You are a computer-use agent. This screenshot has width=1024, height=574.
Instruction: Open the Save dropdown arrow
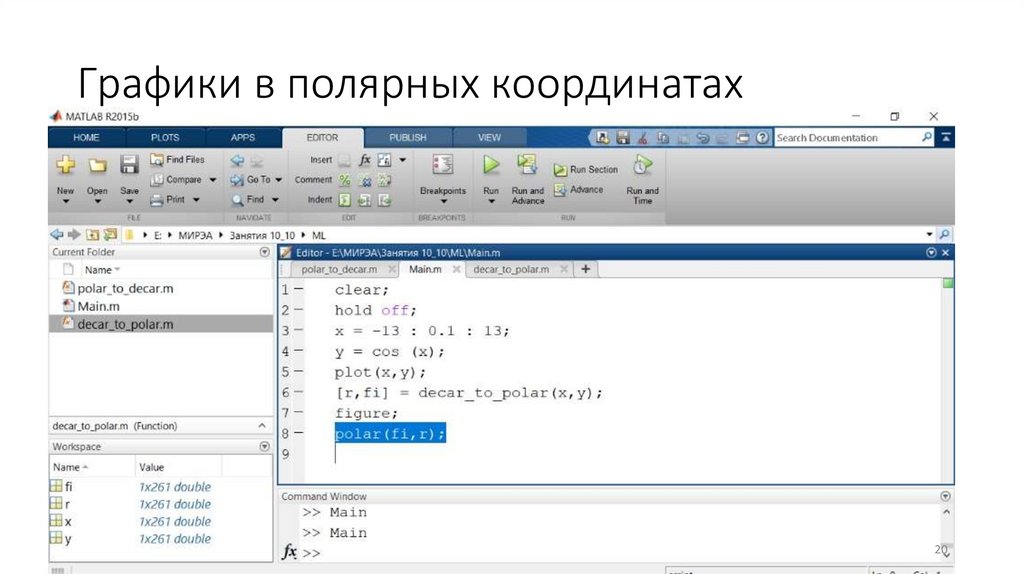click(129, 202)
